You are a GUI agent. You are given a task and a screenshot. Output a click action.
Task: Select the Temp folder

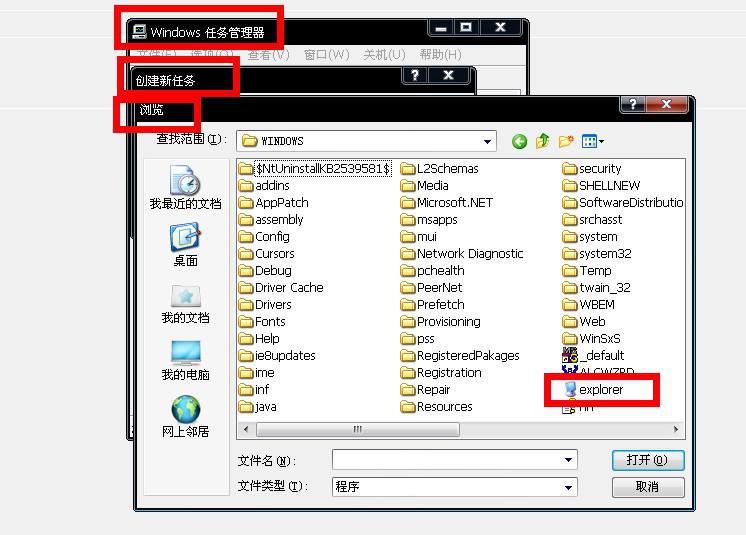tap(587, 271)
